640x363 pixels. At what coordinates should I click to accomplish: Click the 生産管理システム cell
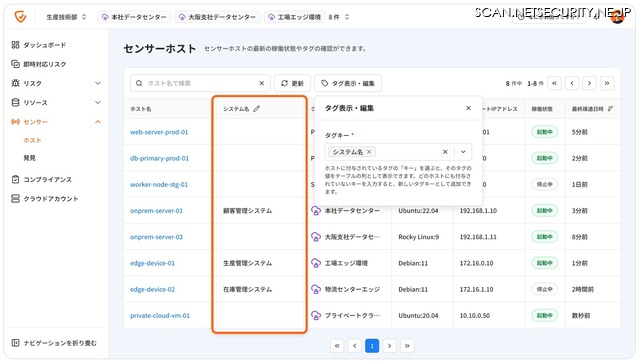click(247, 263)
